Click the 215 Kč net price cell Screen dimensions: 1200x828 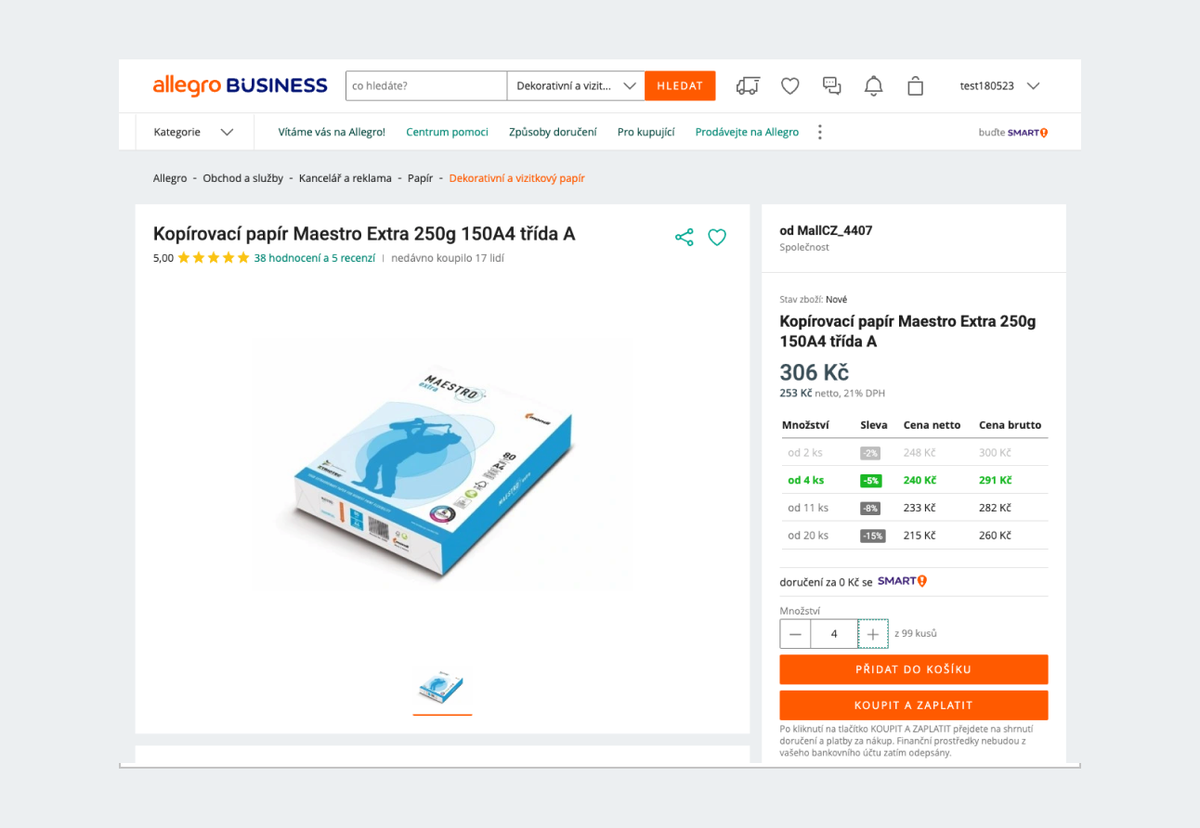click(x=919, y=535)
